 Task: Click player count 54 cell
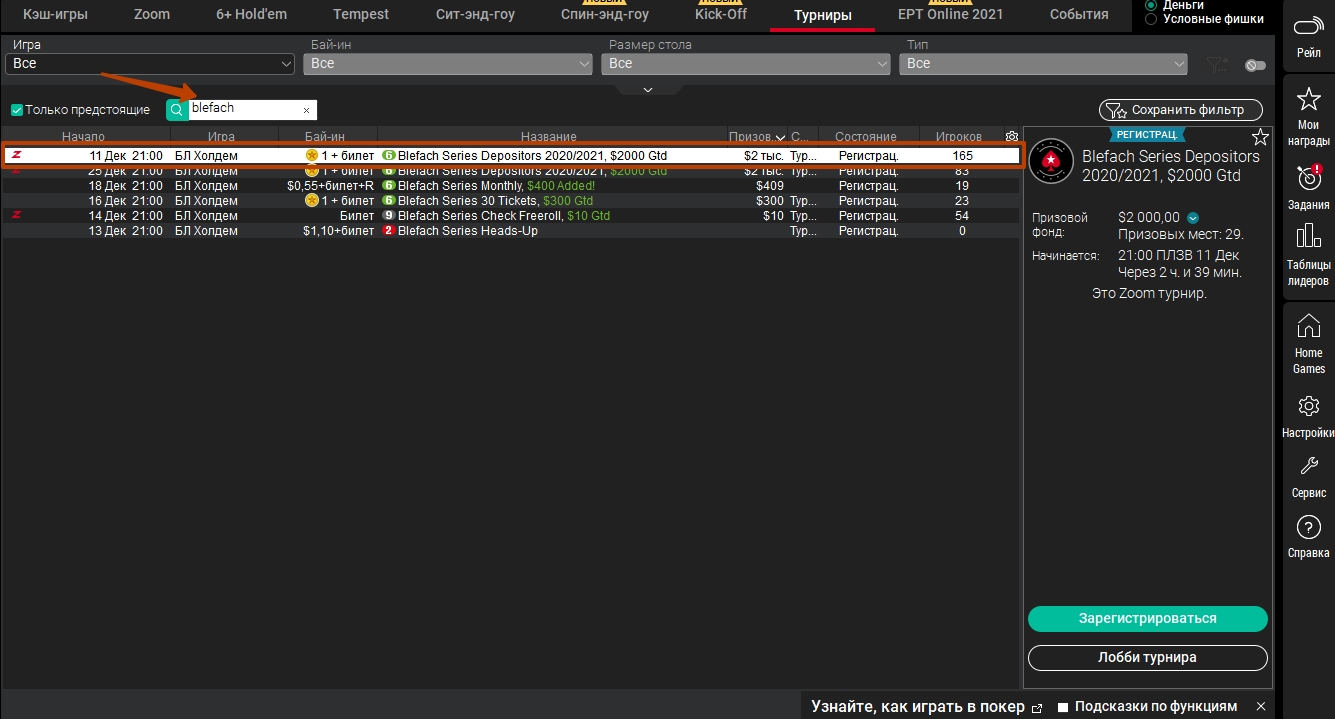[962, 216]
